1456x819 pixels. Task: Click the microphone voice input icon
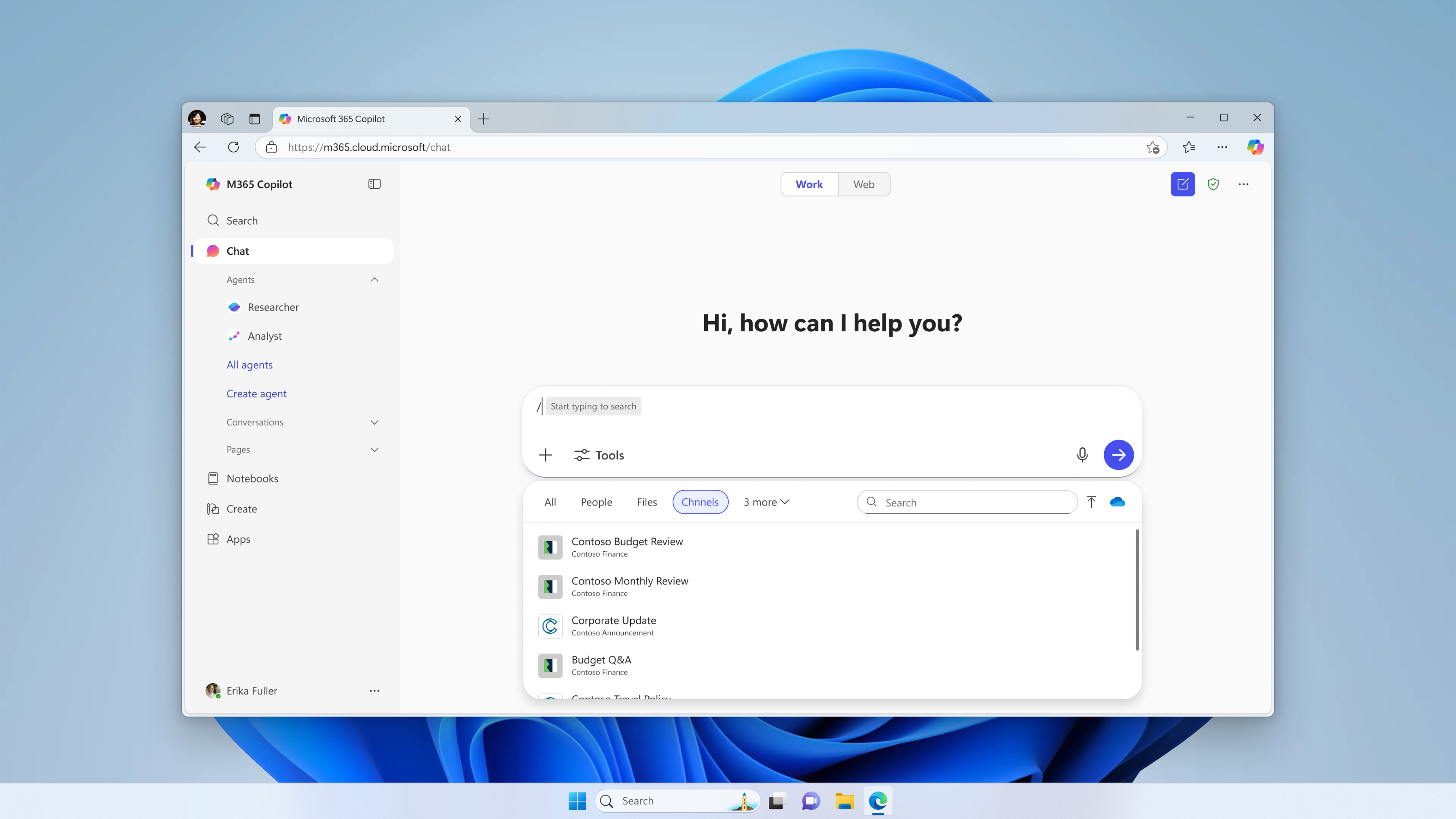coord(1082,455)
